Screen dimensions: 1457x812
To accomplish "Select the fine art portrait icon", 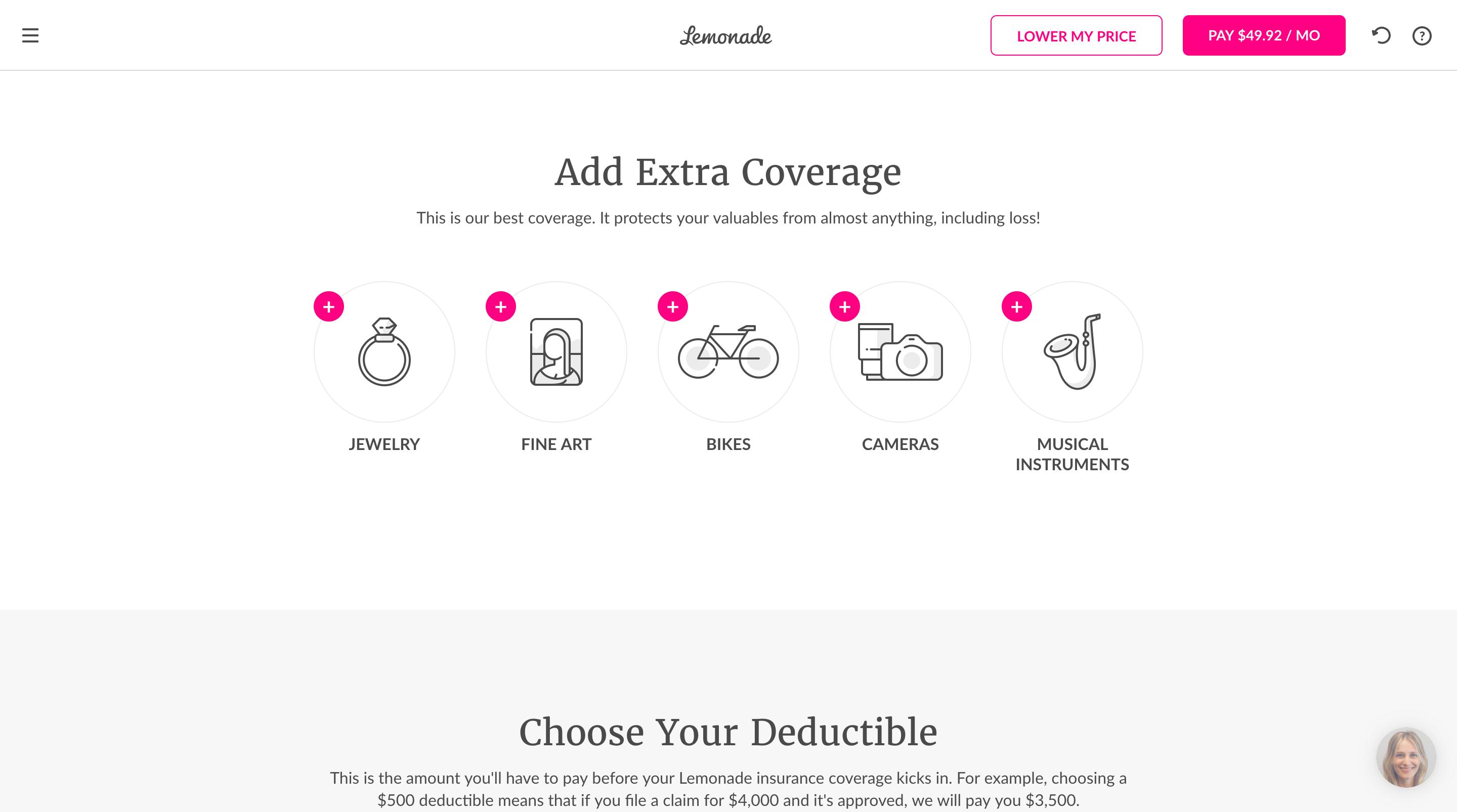I will coord(556,351).
